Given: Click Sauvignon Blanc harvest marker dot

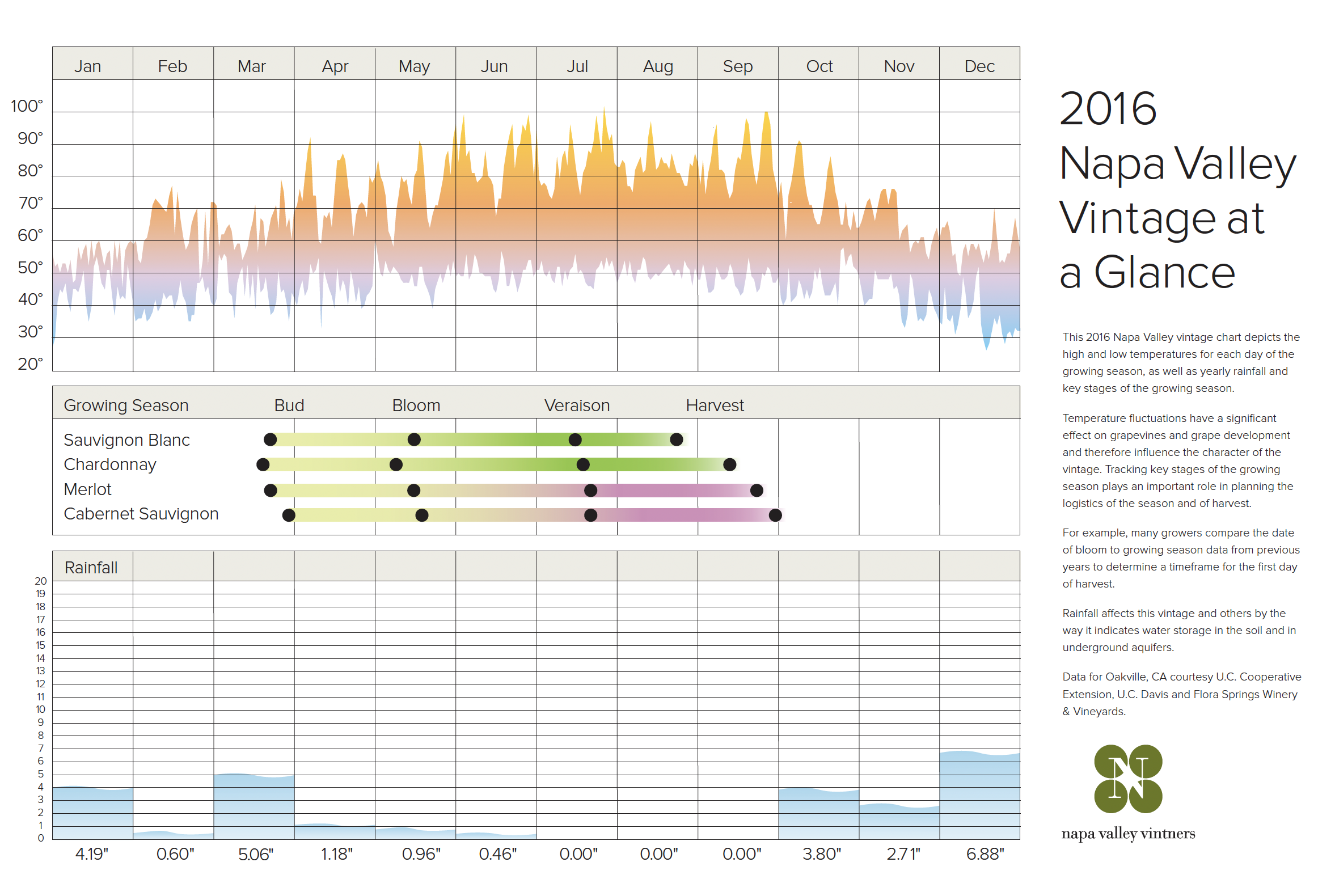Looking at the screenshot, I should [x=676, y=439].
